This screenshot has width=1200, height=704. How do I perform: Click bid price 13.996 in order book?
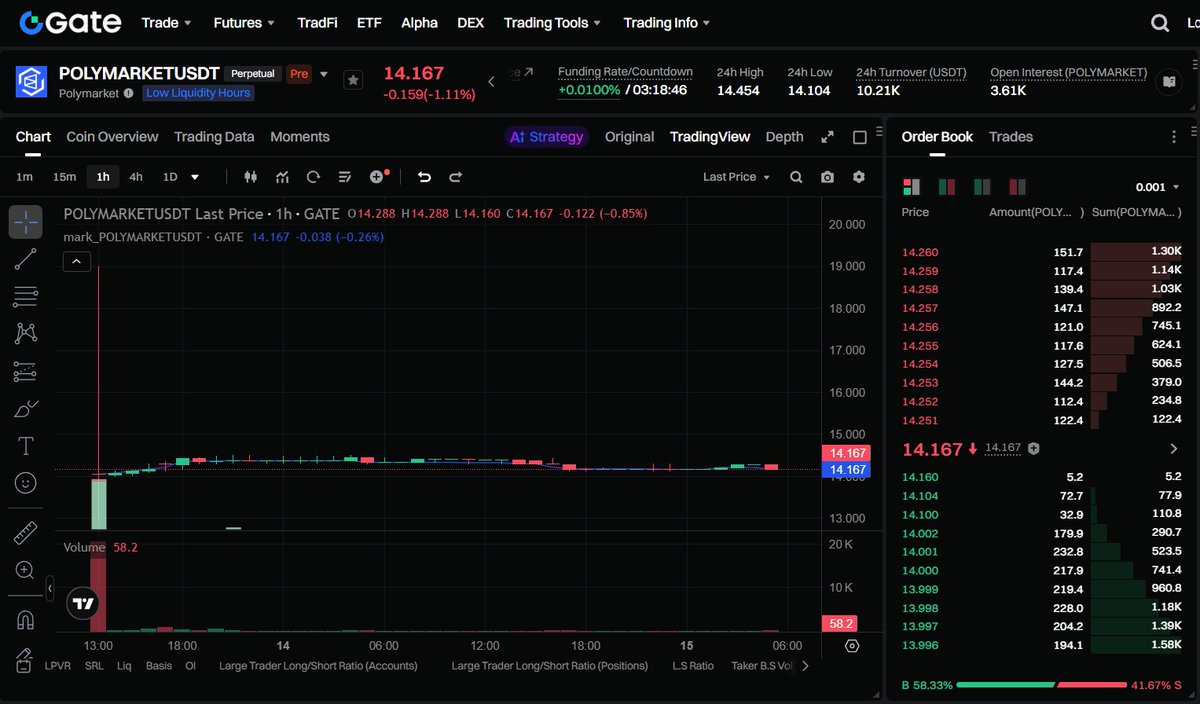(x=920, y=645)
